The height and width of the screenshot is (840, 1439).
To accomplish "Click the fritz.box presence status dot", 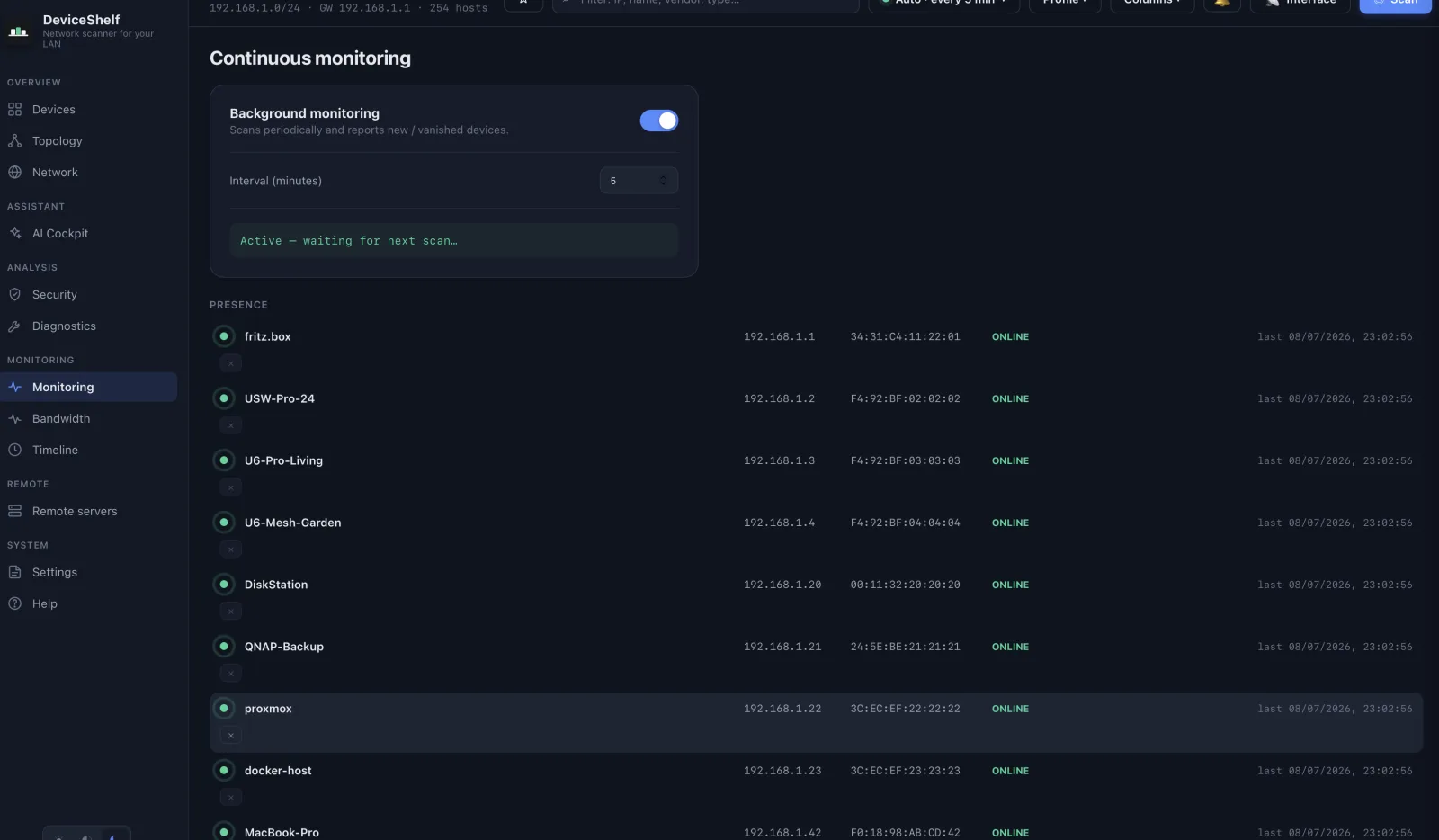I will 224,336.
